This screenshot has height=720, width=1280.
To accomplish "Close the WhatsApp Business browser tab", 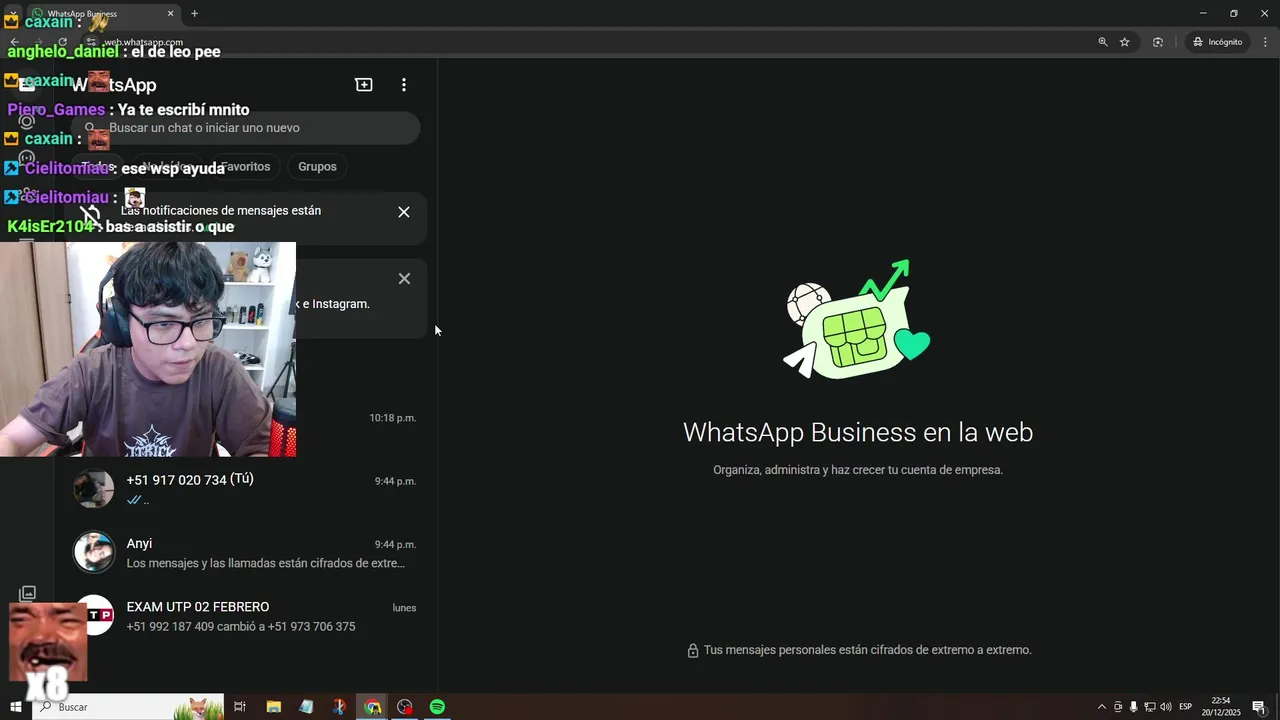I will 170,14.
